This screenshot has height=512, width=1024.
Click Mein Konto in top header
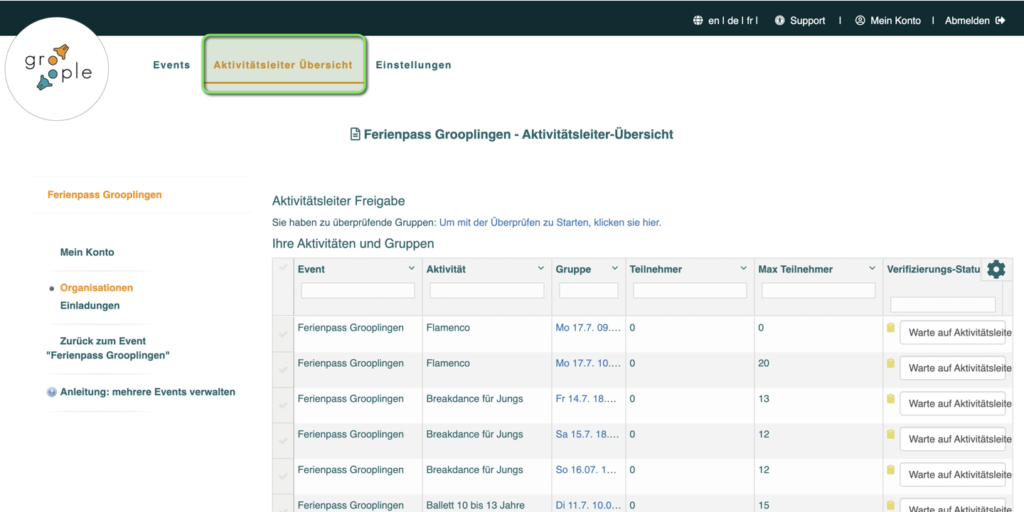point(895,21)
